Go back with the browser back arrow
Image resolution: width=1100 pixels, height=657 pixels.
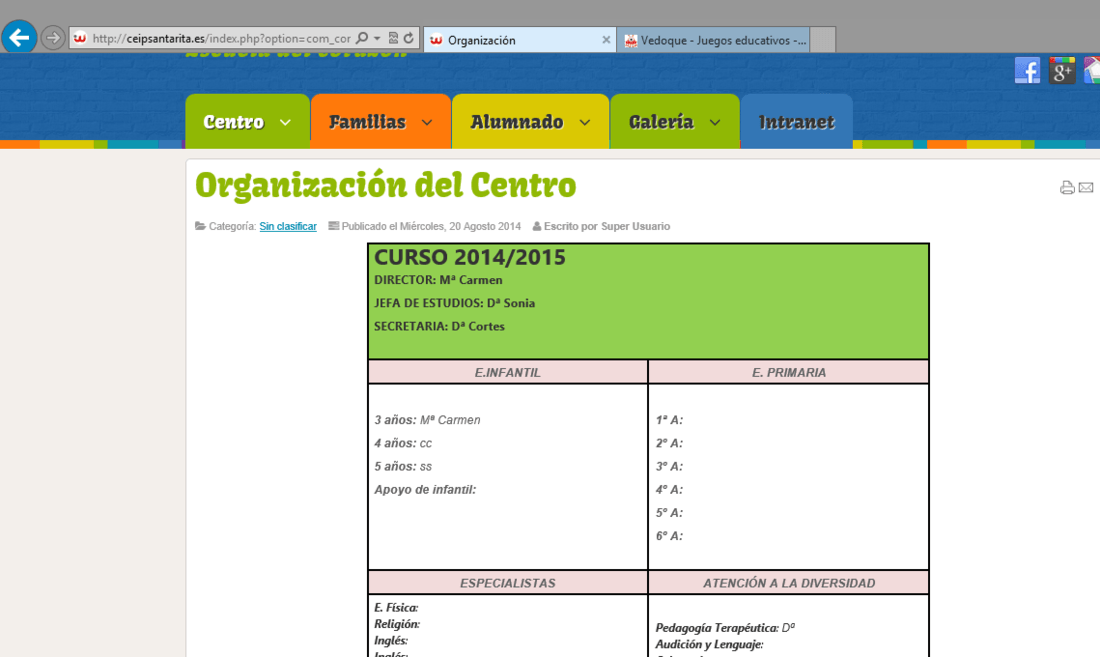coord(19,36)
